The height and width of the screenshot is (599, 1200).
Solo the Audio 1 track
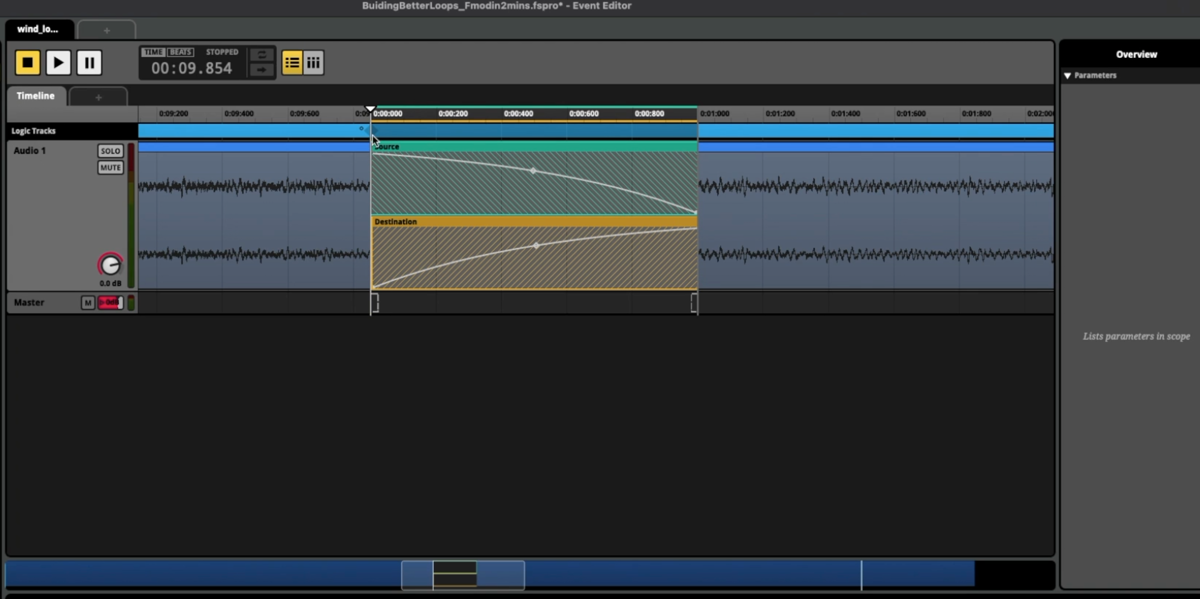tap(110, 151)
